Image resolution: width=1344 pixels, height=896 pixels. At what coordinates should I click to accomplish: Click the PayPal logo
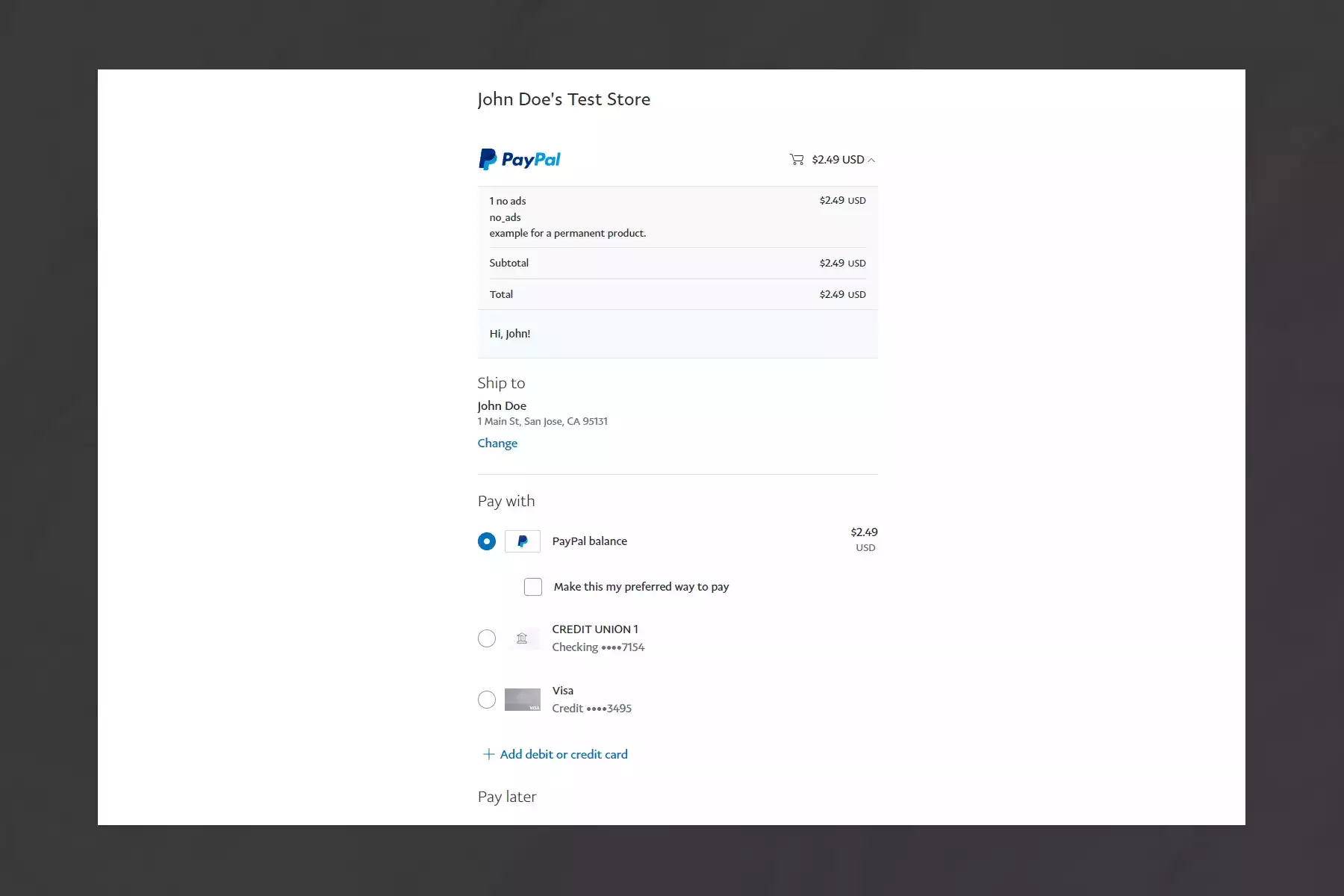click(x=520, y=159)
